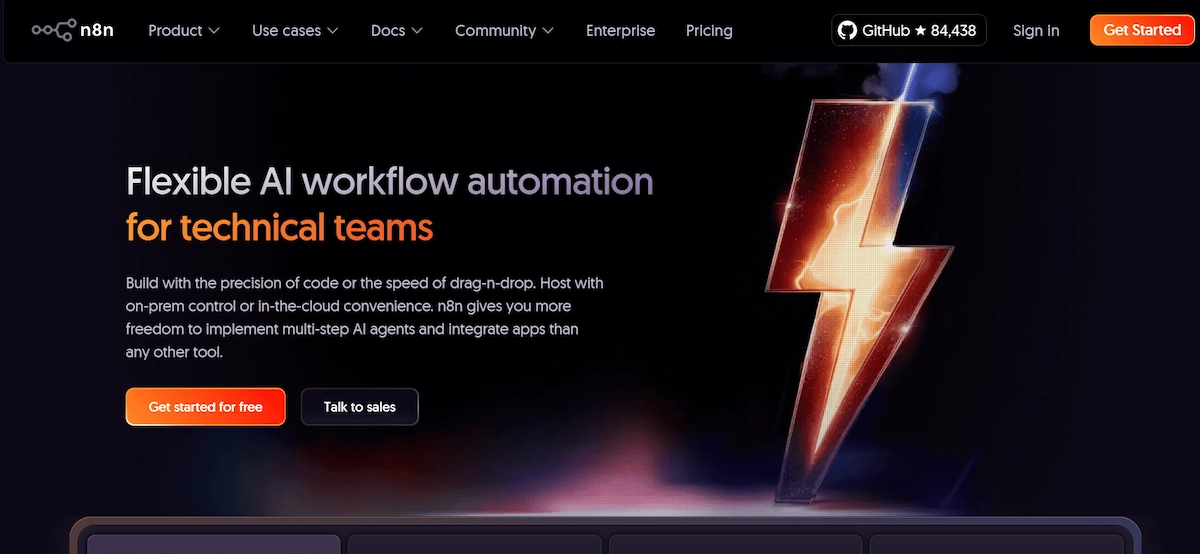Open the Enterprise page

point(620,31)
